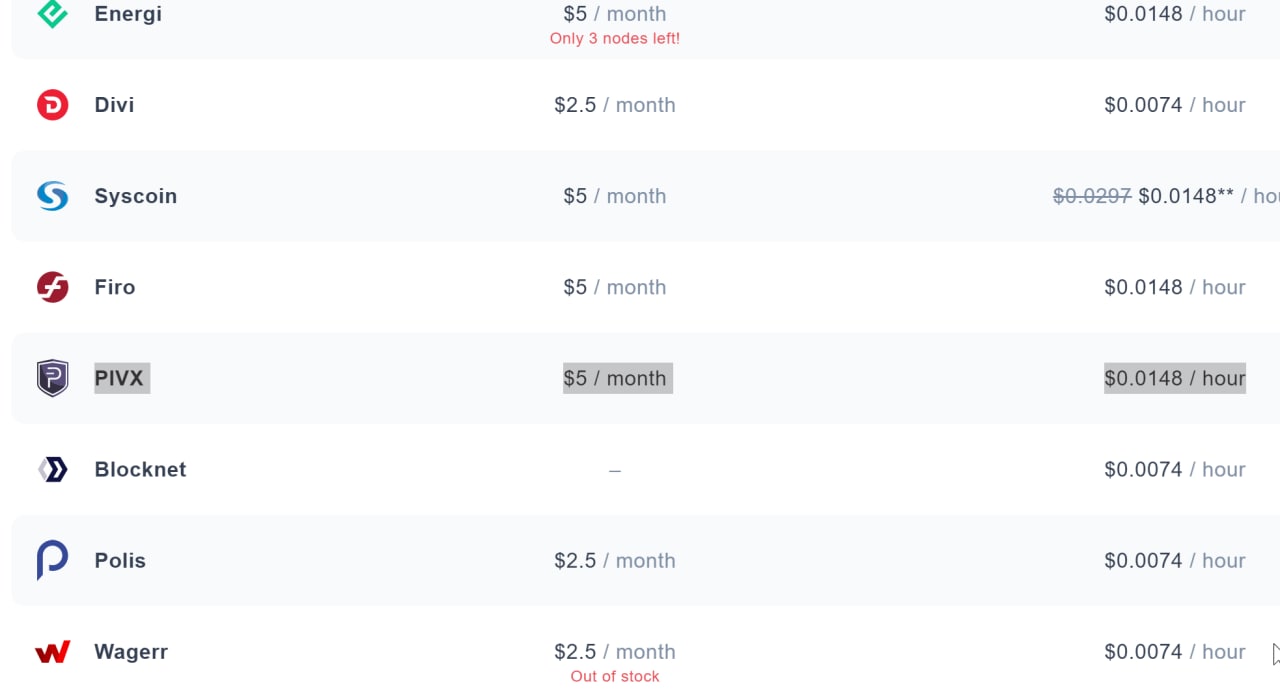The width and height of the screenshot is (1280, 694).
Task: Click the Wagerr coin name
Action: (131, 652)
